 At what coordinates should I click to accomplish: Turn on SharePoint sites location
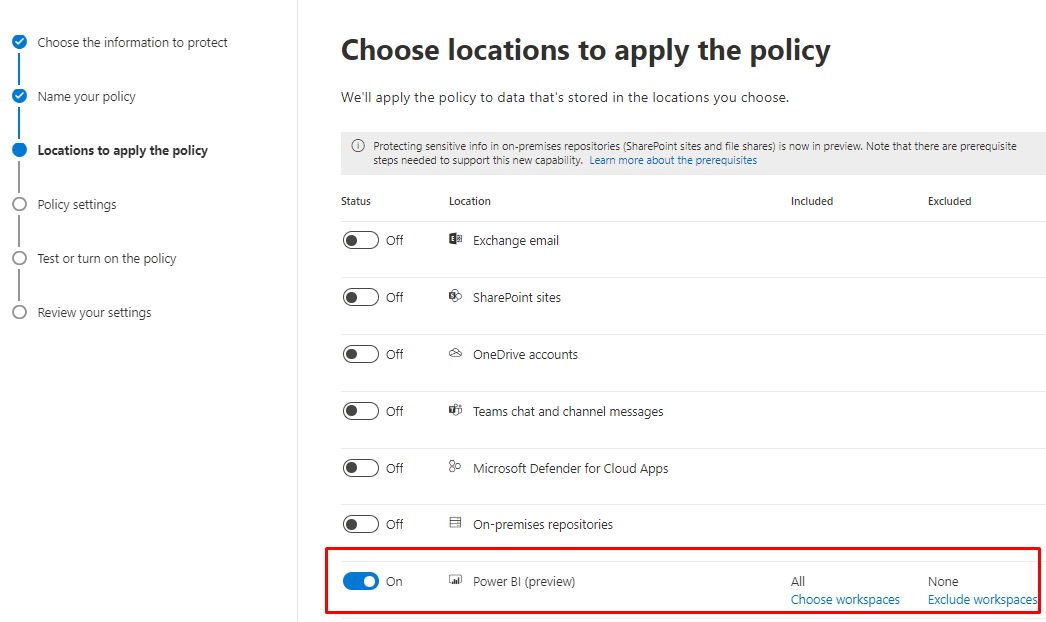(x=361, y=297)
